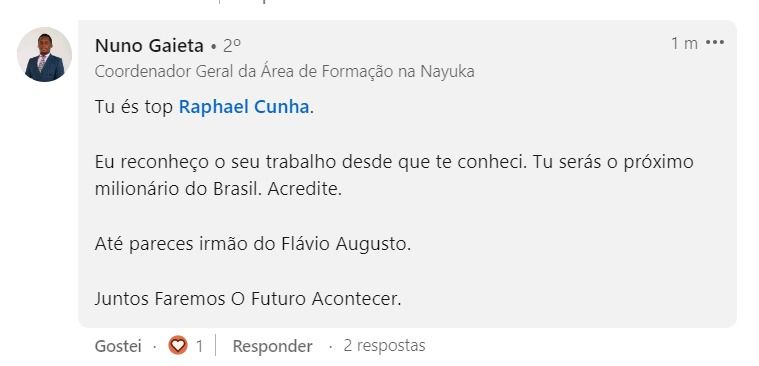This screenshot has width=759, height=366.
Task: Open the reaction count of 1
Action: tap(199, 346)
